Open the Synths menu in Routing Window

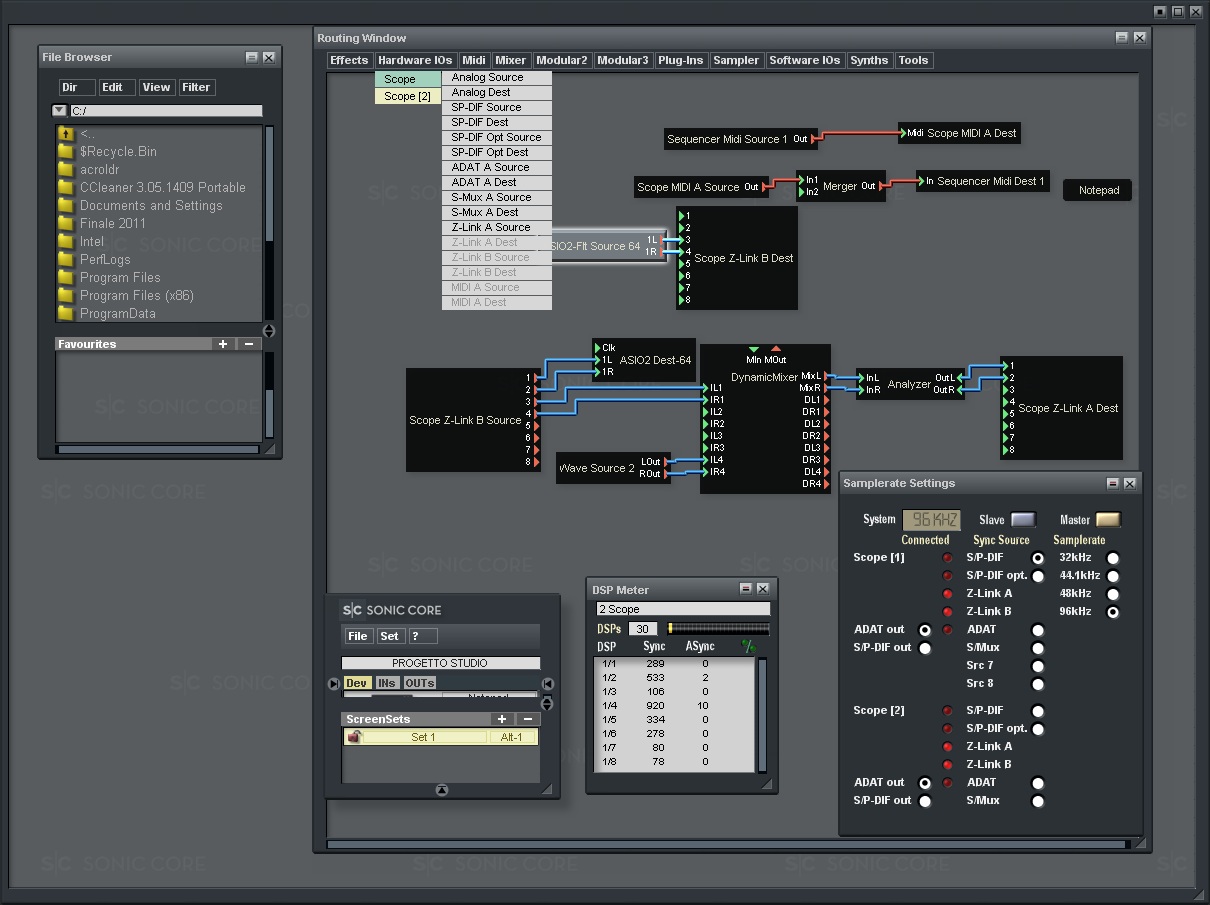coord(869,60)
